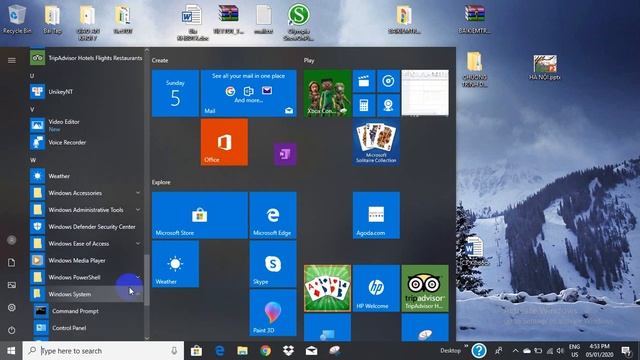
Task: Open Weather in the app list
Action: [x=86, y=176]
